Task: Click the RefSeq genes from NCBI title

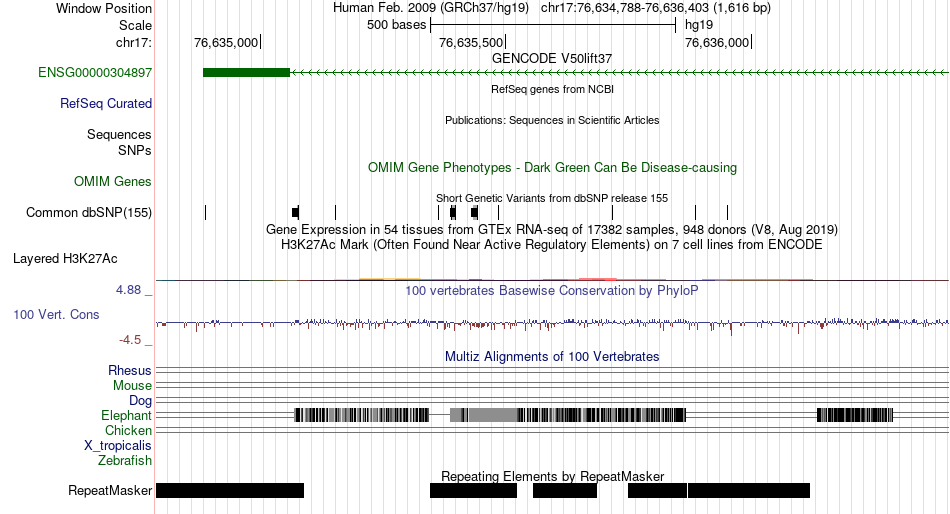Action: pyautogui.click(x=552, y=89)
